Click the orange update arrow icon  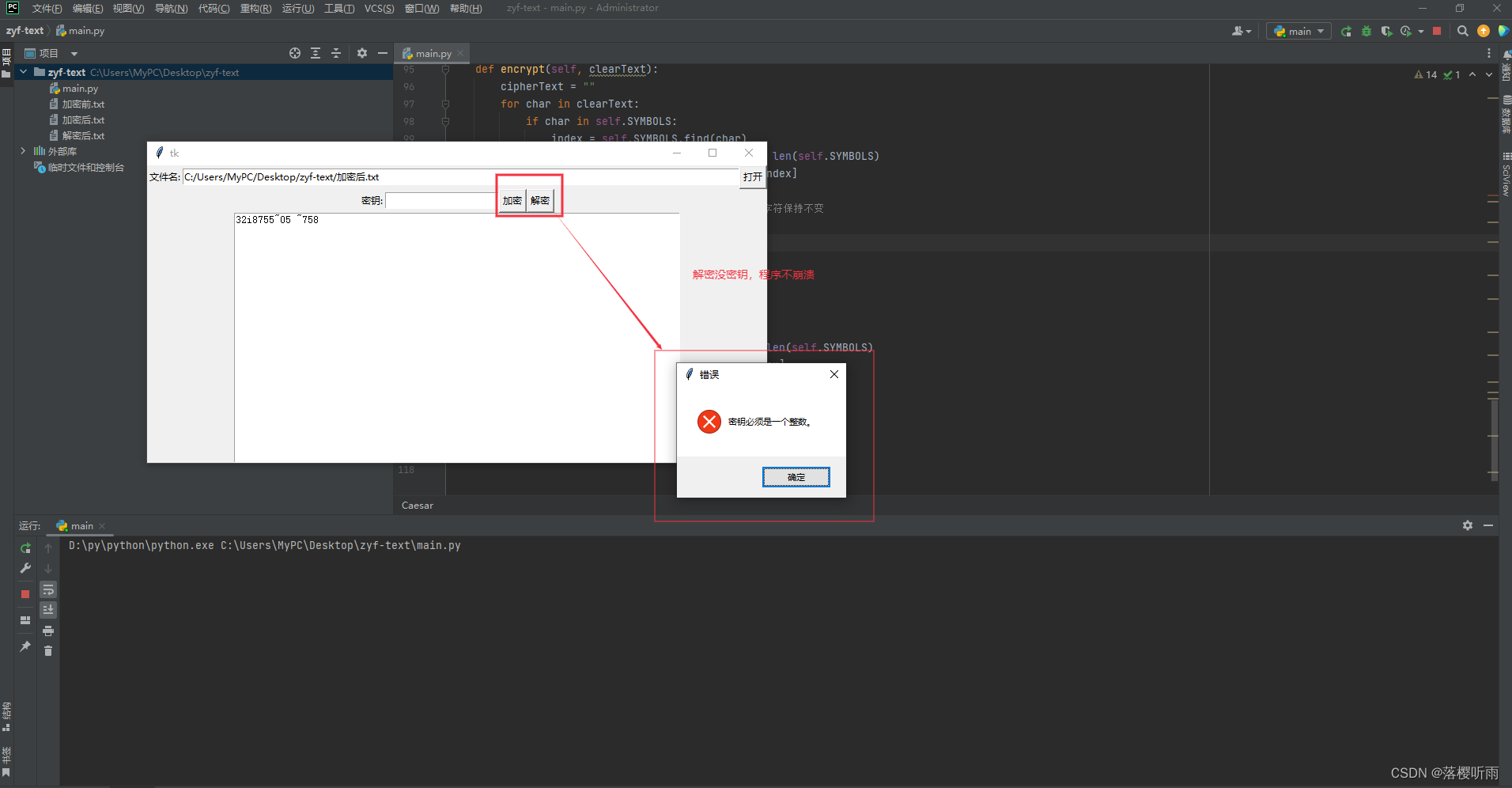tap(1484, 32)
